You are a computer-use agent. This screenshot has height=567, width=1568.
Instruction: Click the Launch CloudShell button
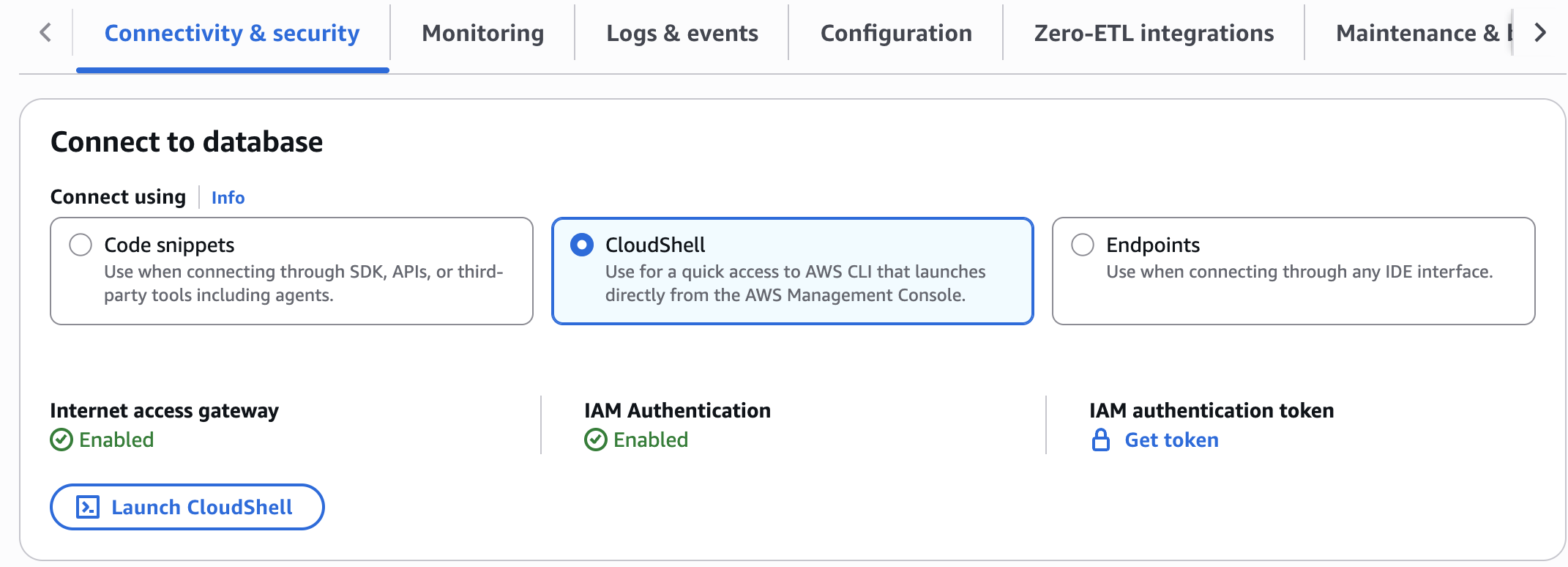[187, 506]
